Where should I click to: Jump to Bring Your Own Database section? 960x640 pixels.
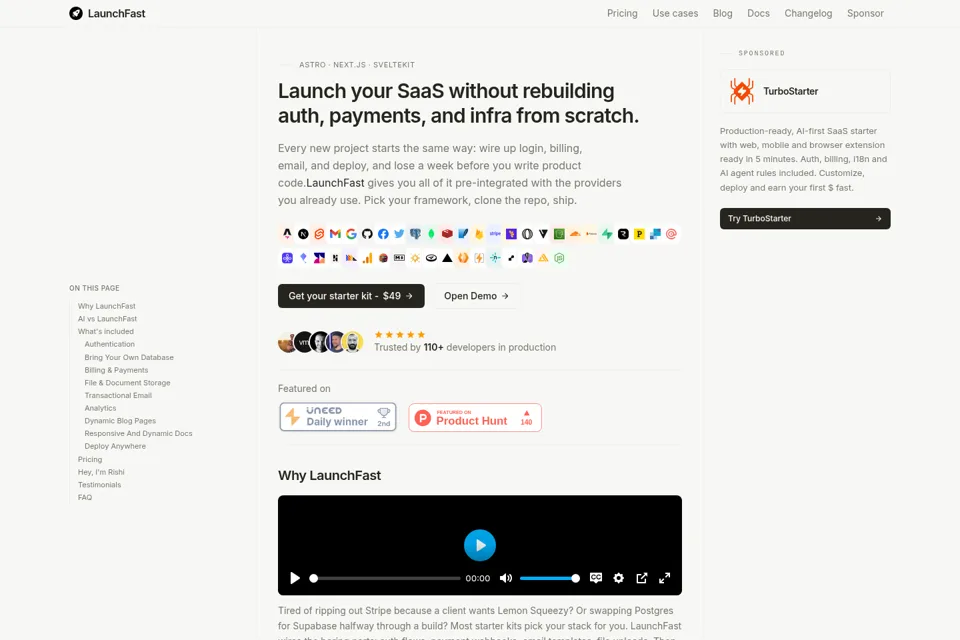pos(129,357)
